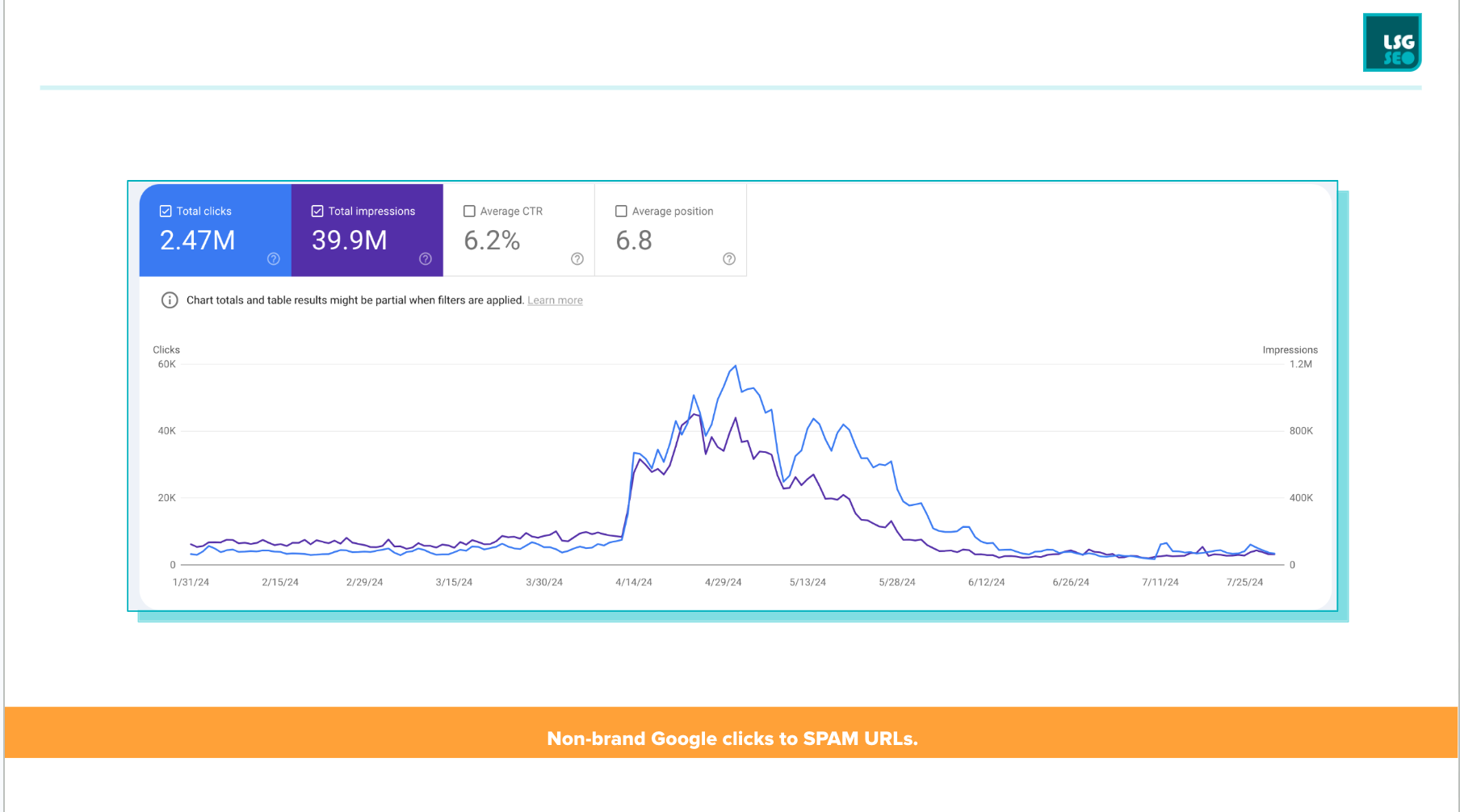Image resolution: width=1460 pixels, height=812 pixels.
Task: Select the 2.47M total clicks value
Action: click(198, 241)
